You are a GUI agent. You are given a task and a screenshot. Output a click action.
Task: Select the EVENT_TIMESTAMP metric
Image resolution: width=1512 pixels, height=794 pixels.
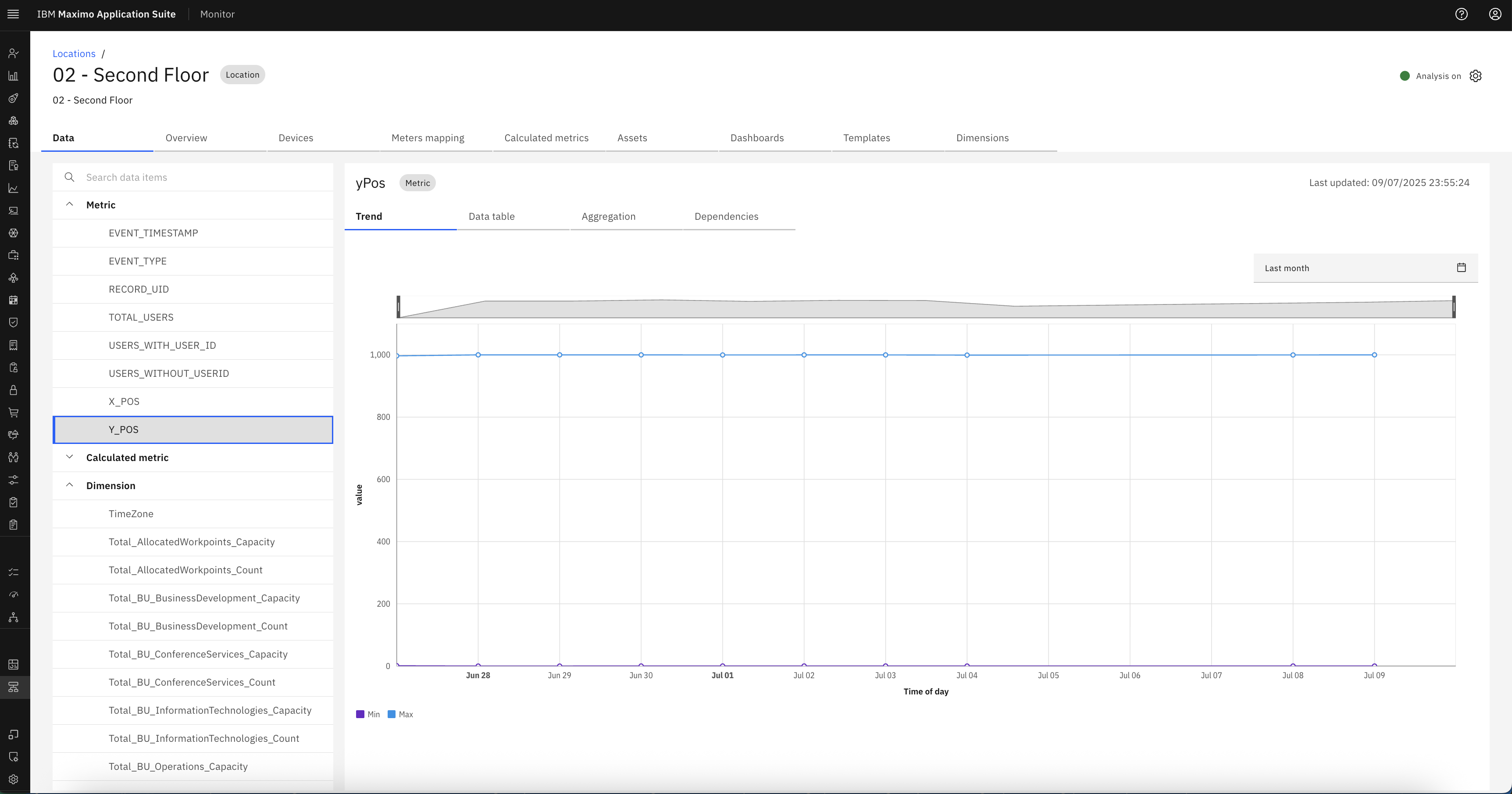click(x=193, y=233)
